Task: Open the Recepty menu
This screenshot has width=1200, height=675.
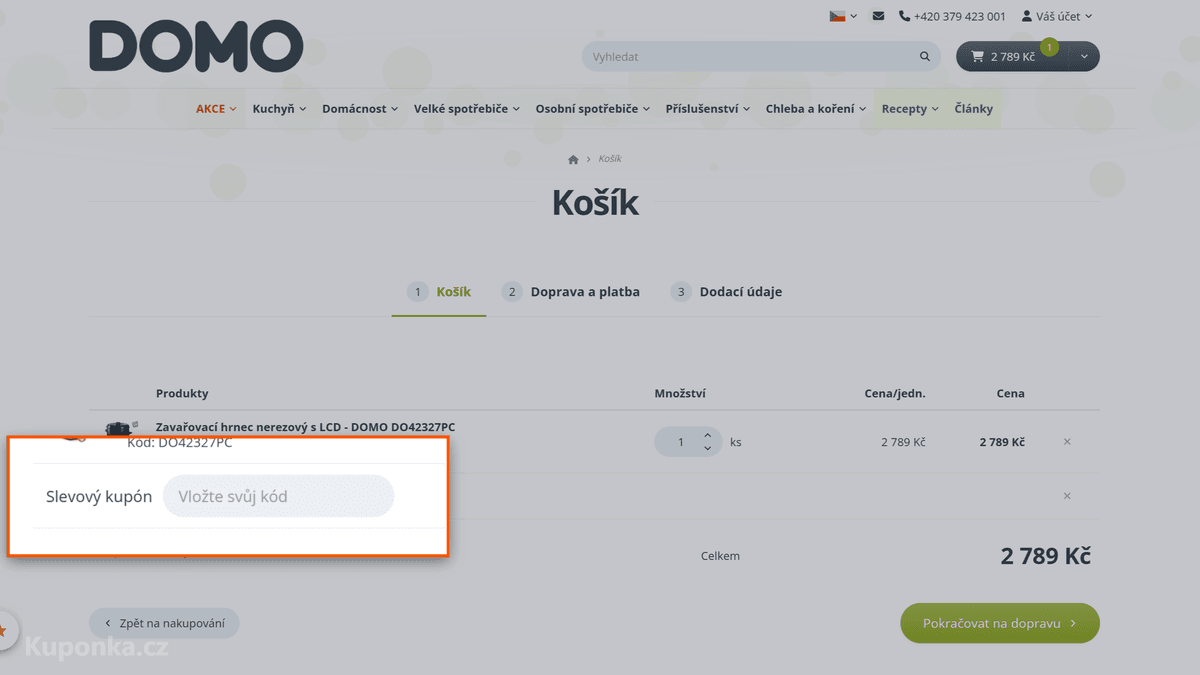Action: click(910, 109)
